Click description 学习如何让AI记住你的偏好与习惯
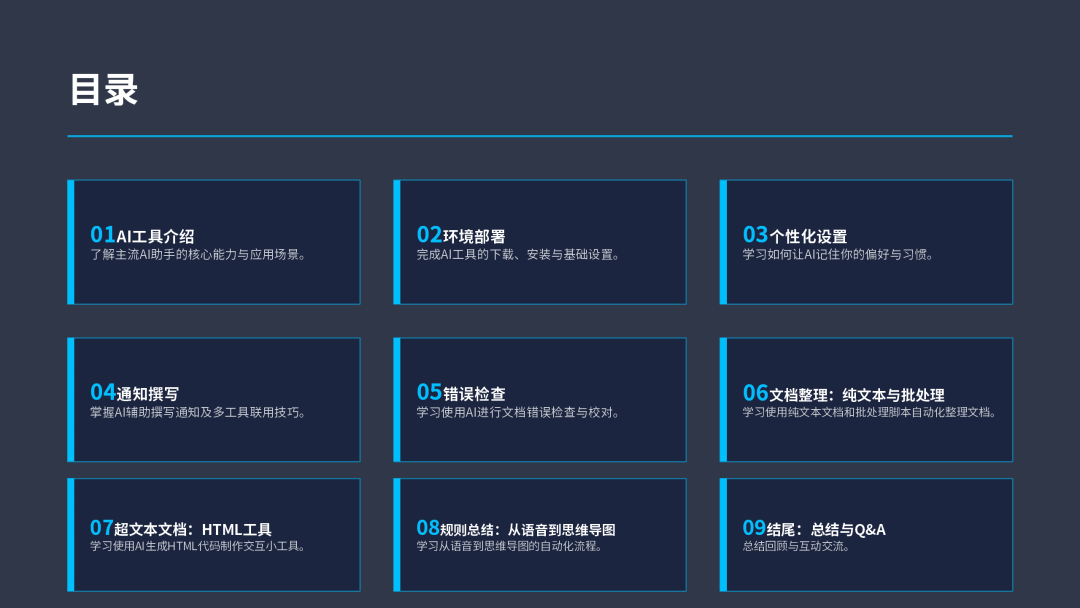The height and width of the screenshot is (608, 1080). coord(839,255)
